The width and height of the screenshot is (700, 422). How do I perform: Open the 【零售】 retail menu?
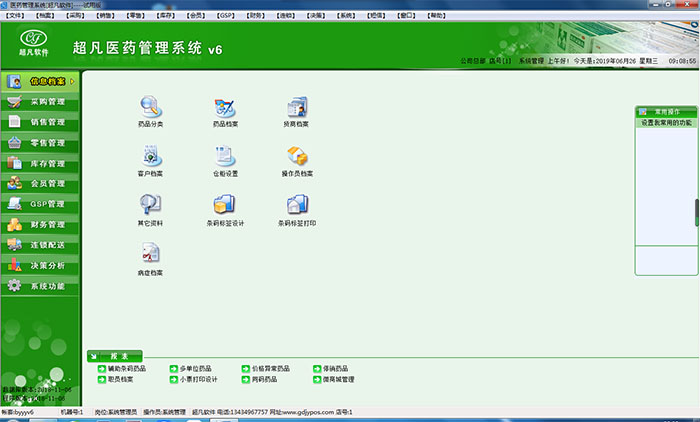[x=135, y=16]
